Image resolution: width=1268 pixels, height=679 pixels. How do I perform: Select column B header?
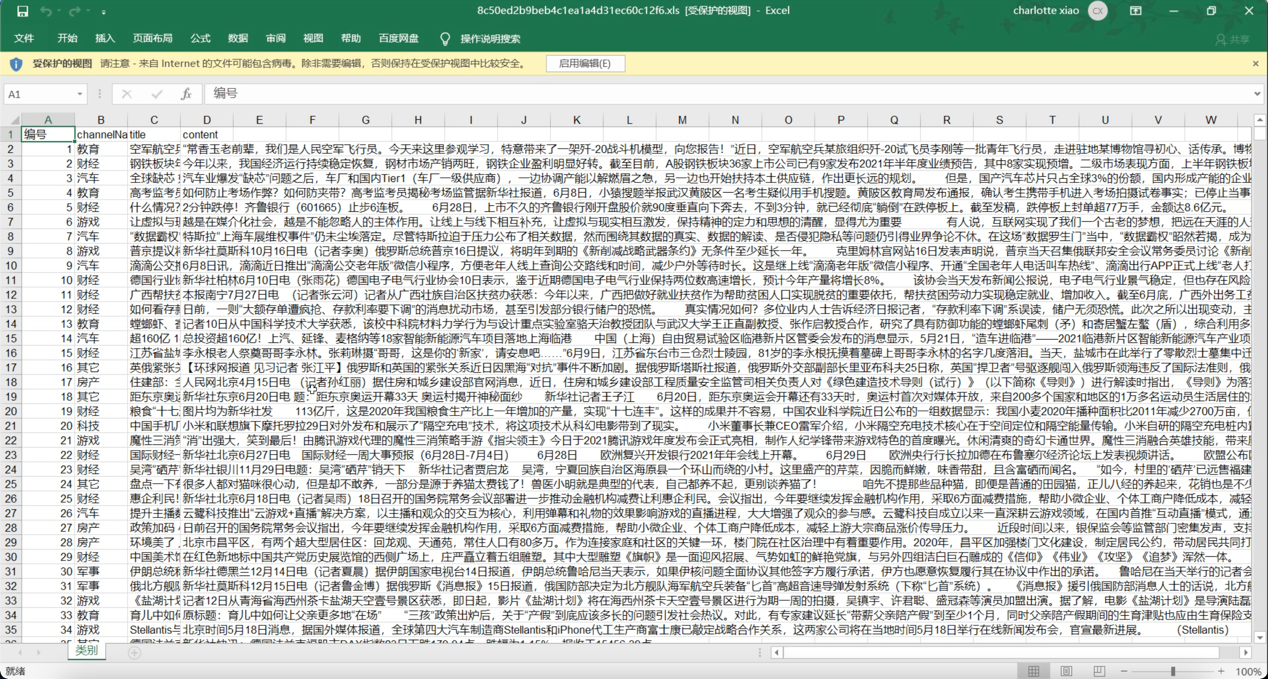[101, 120]
